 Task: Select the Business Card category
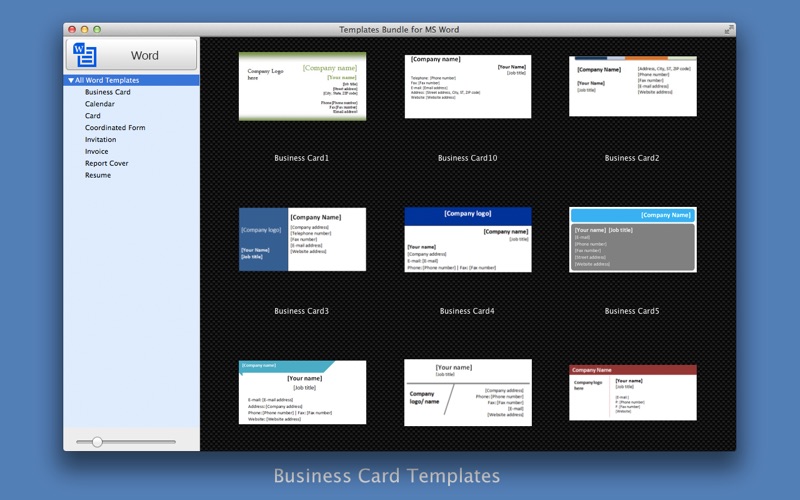(x=108, y=92)
